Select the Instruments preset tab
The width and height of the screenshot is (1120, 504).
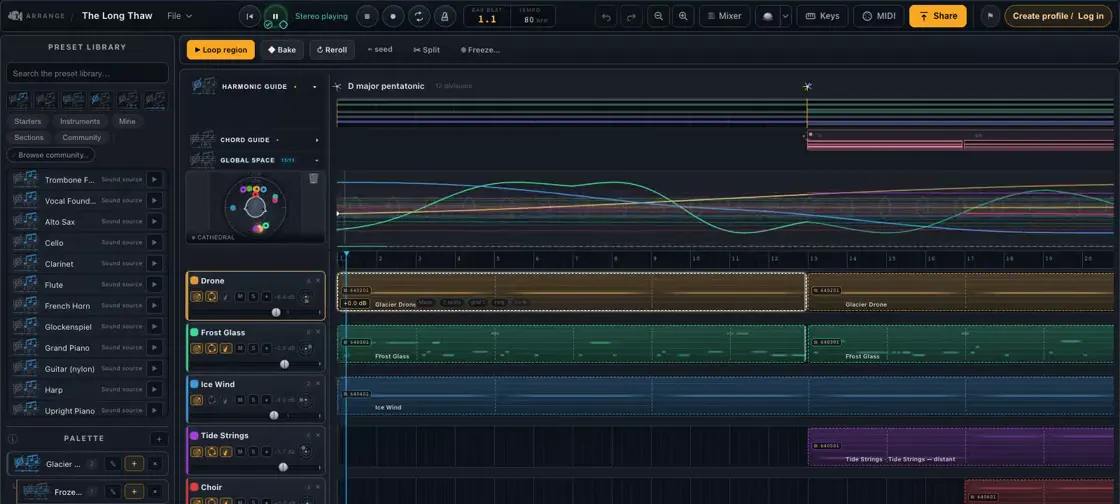(80, 121)
